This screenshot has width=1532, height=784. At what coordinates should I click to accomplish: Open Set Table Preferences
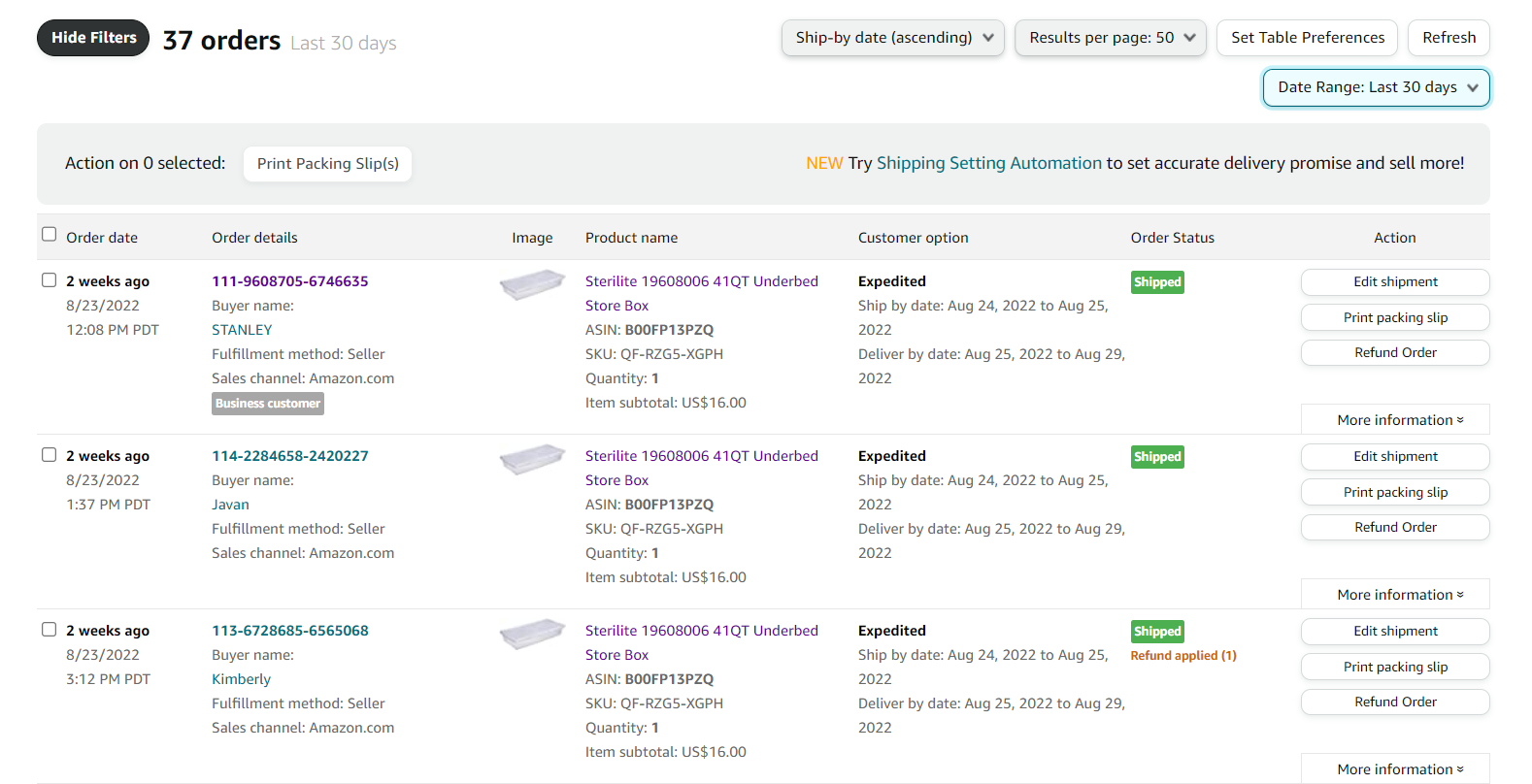1307,38
